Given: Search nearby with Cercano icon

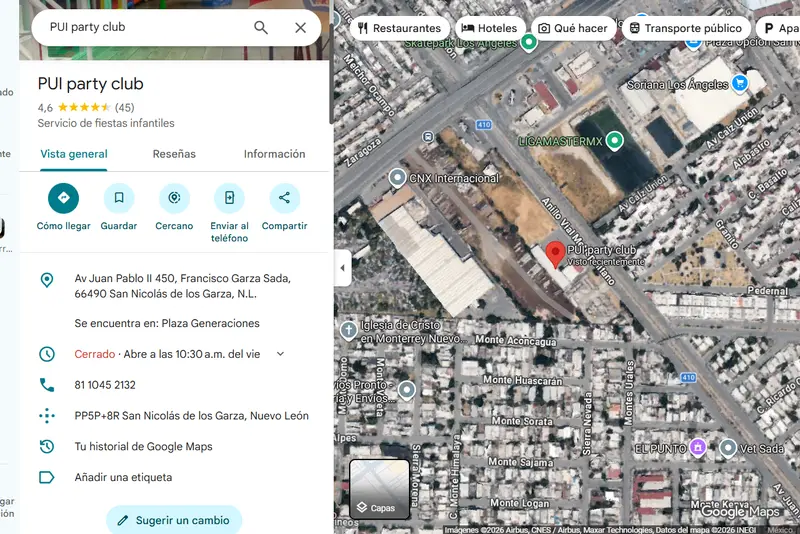Looking at the screenshot, I should point(174,197).
